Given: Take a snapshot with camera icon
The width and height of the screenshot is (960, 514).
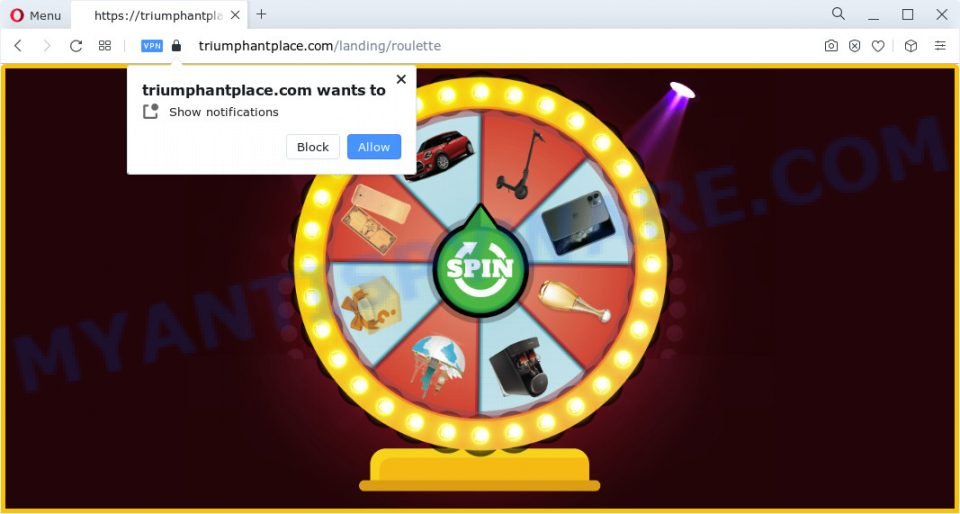Looking at the screenshot, I should tap(831, 46).
